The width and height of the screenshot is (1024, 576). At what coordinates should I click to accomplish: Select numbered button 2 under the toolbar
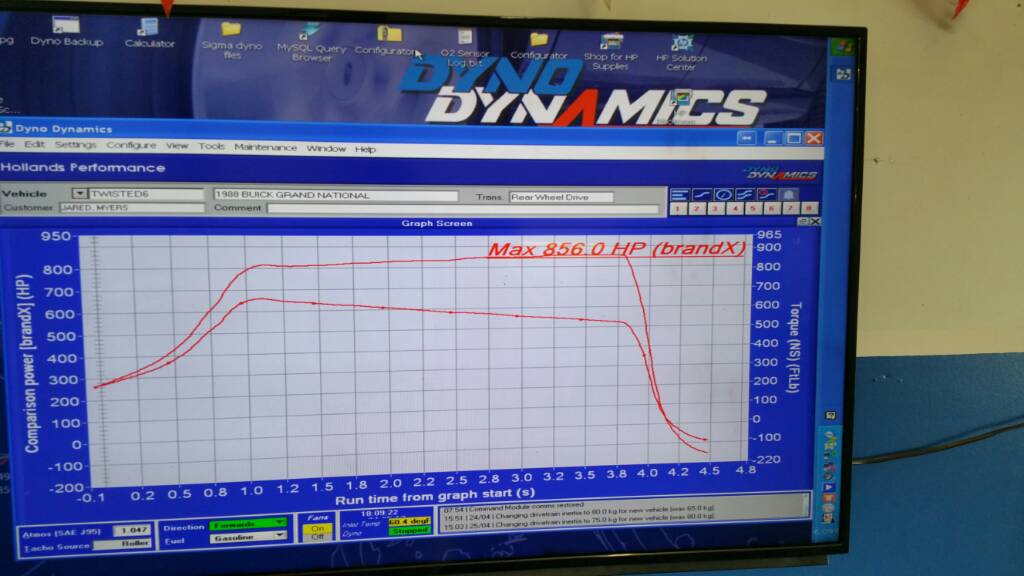point(696,208)
